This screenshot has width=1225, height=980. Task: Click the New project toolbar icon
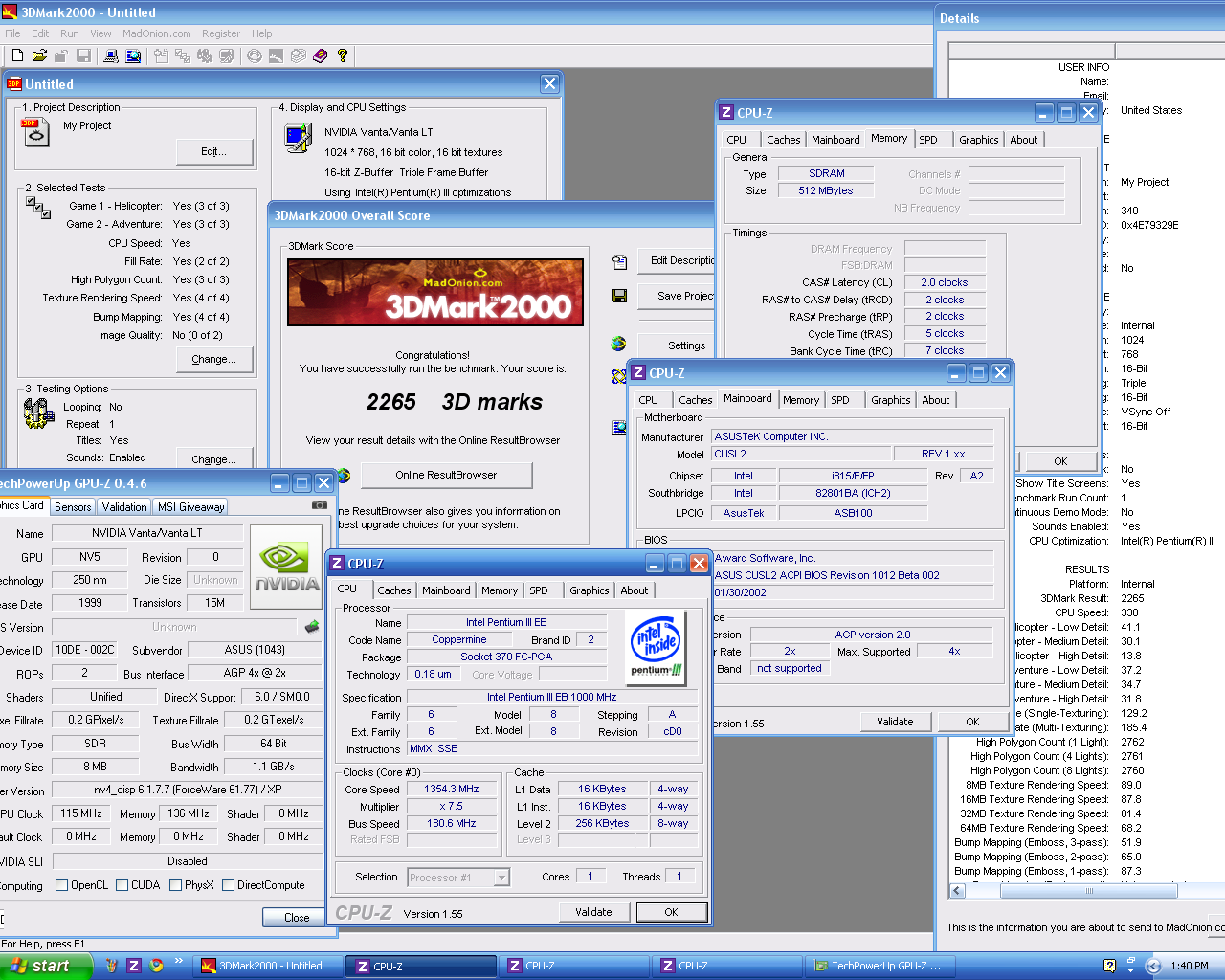17,56
